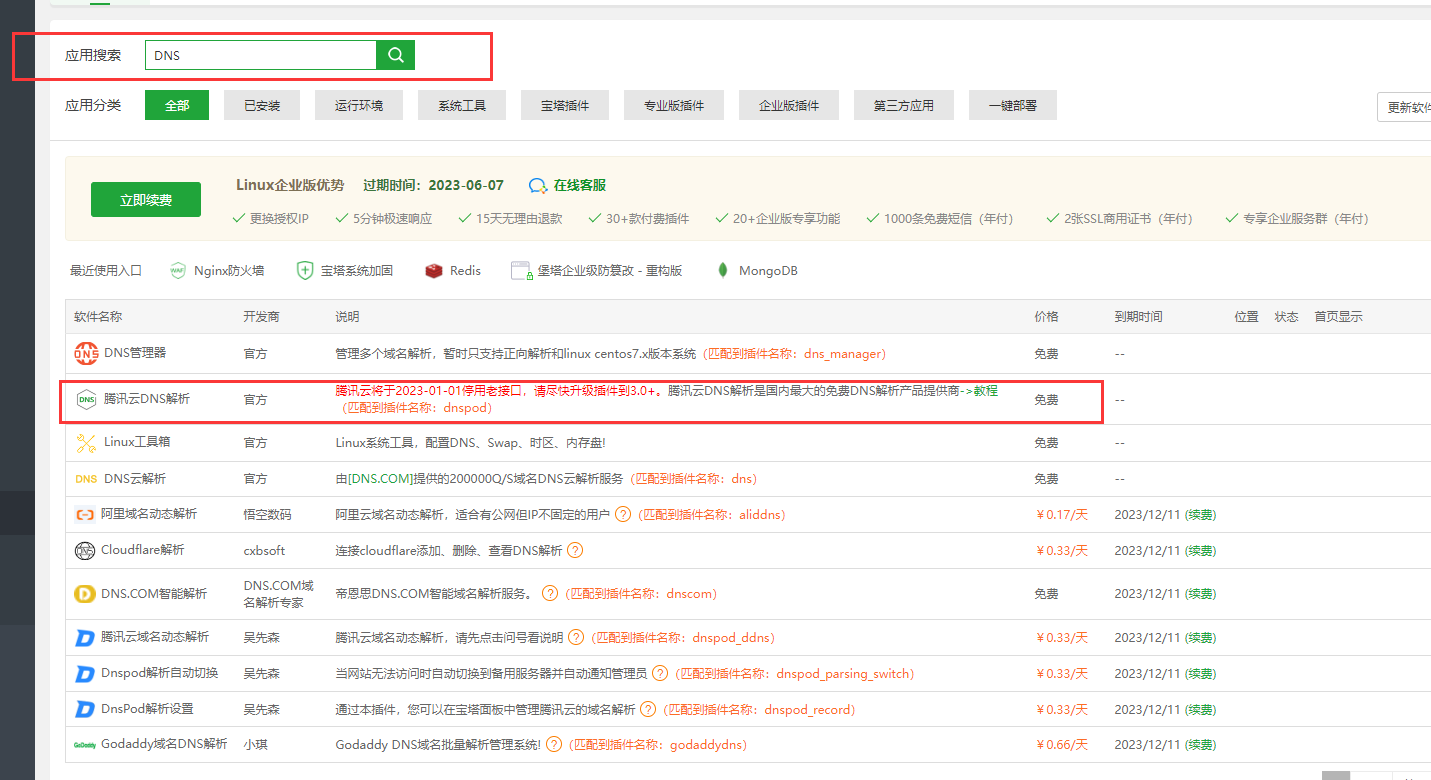This screenshot has width=1431, height=780.
Task: Click the 价格 column header
Action: pyautogui.click(x=1046, y=317)
